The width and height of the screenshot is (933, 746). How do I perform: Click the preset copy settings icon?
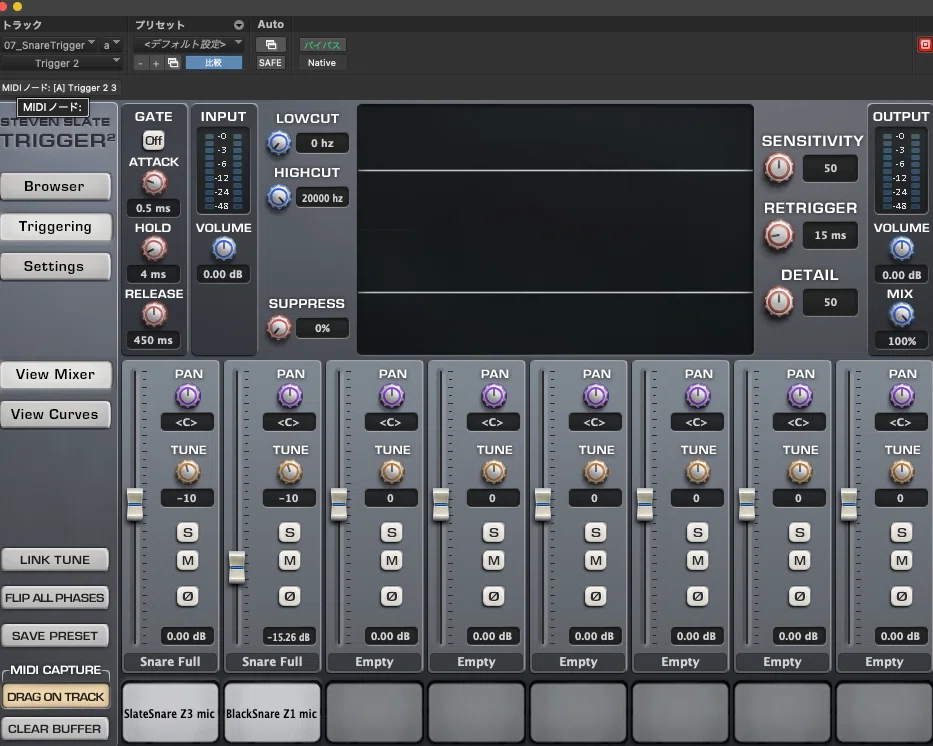pyautogui.click(x=173, y=63)
